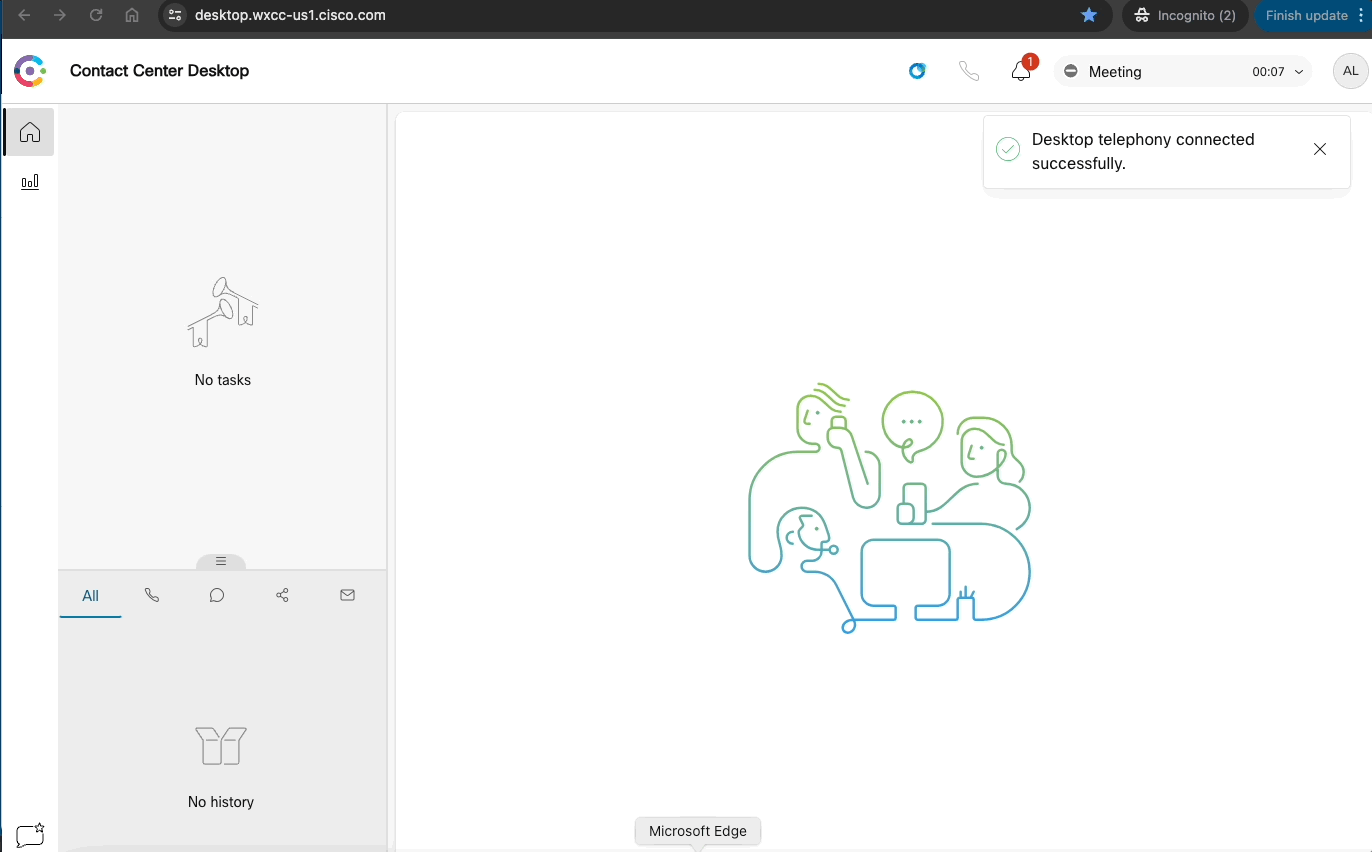Open the AL user profile menu
Viewport: 1372px width, 852px height.
(x=1350, y=71)
